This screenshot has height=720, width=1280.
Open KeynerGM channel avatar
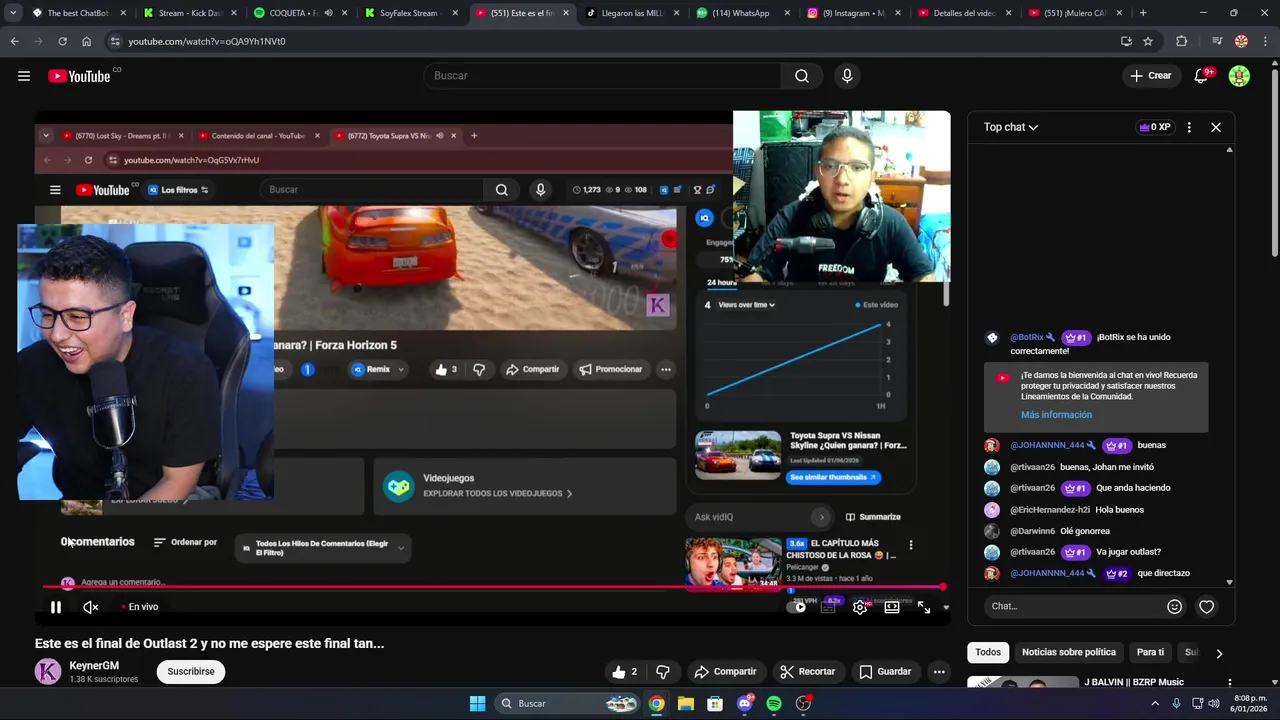click(48, 672)
